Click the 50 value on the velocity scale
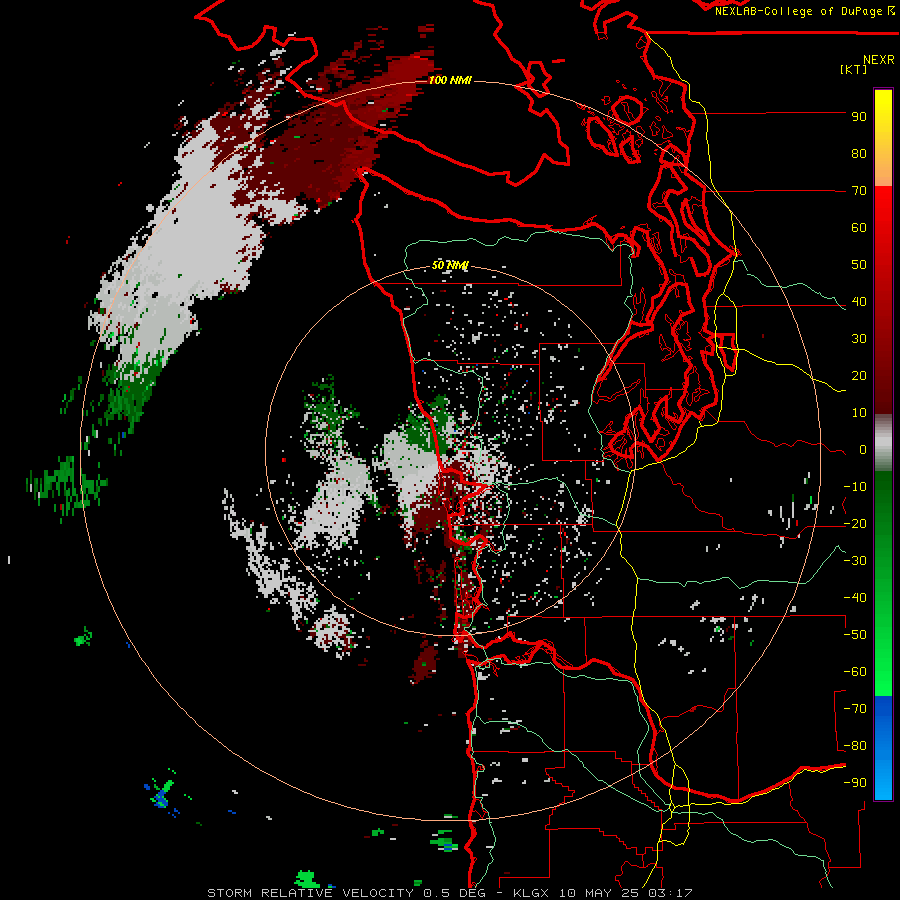Screen dimensions: 900x900 pos(859,264)
